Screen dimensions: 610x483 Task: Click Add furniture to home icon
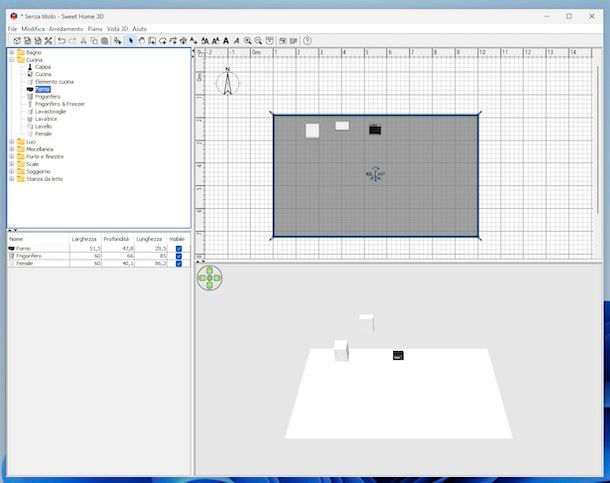[x=117, y=40]
